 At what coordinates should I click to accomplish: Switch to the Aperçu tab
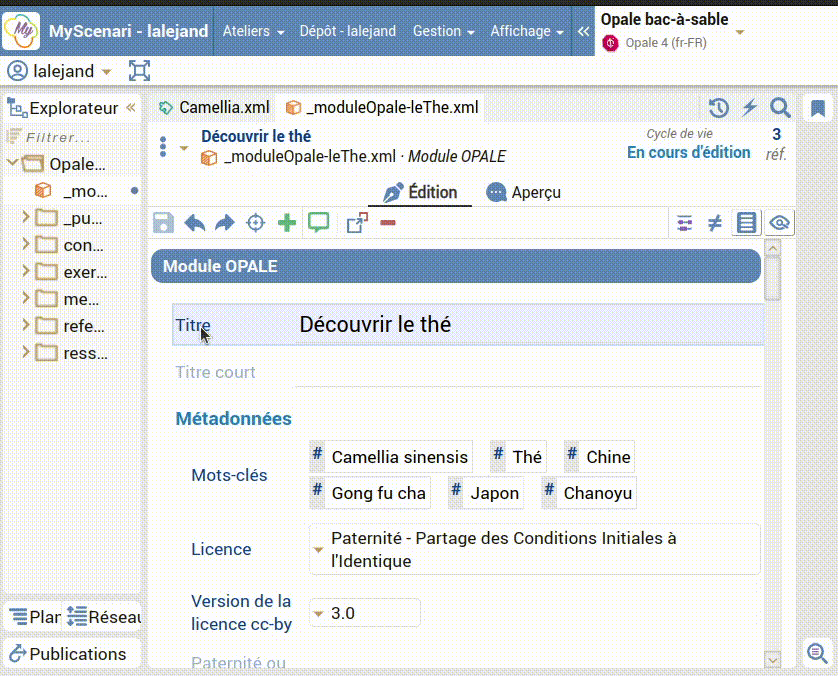coord(524,192)
